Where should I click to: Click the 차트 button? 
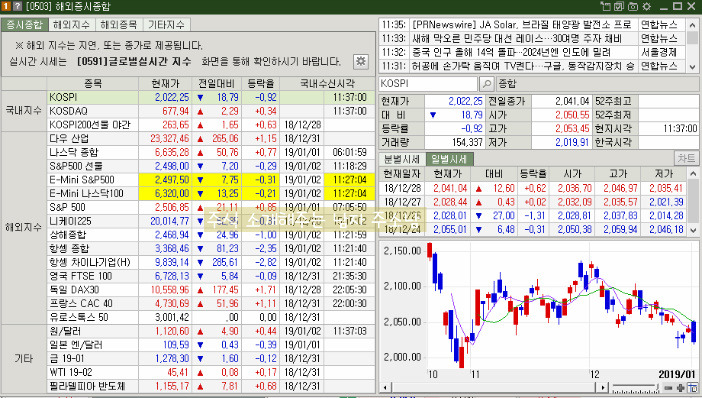(686, 158)
